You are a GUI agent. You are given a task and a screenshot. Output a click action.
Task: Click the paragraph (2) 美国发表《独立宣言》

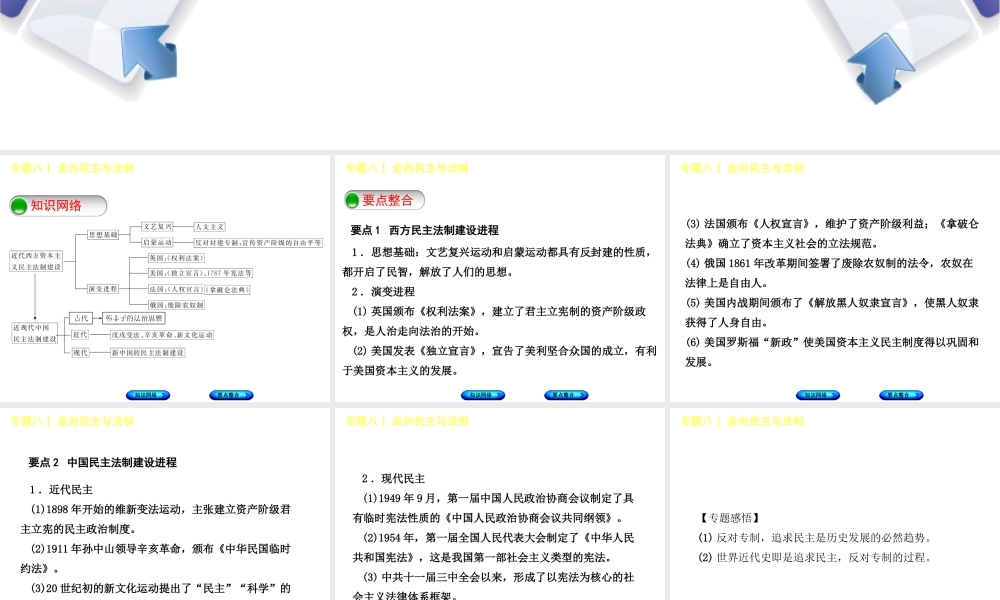(x=499, y=361)
